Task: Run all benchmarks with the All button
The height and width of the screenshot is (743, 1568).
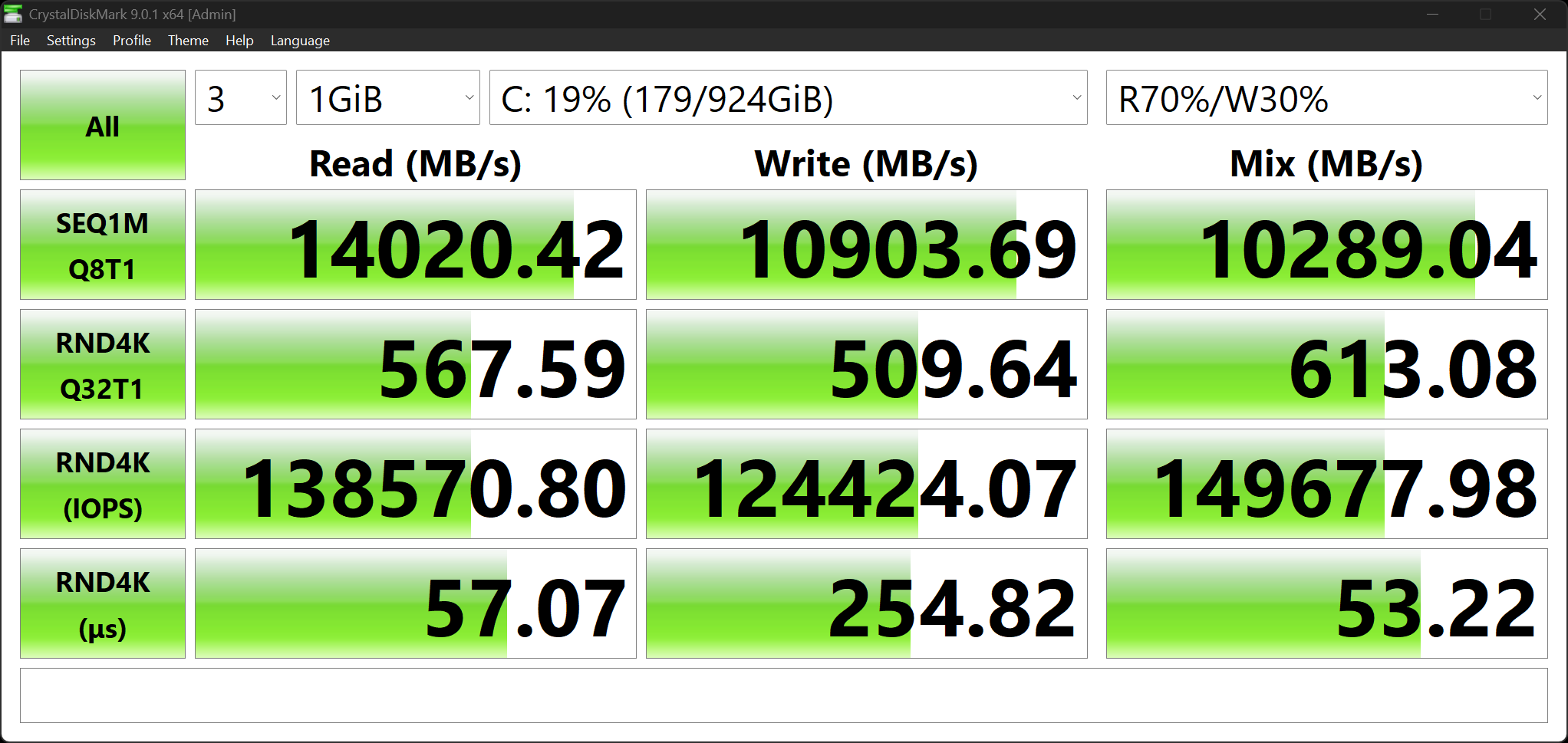Action: 103,125
